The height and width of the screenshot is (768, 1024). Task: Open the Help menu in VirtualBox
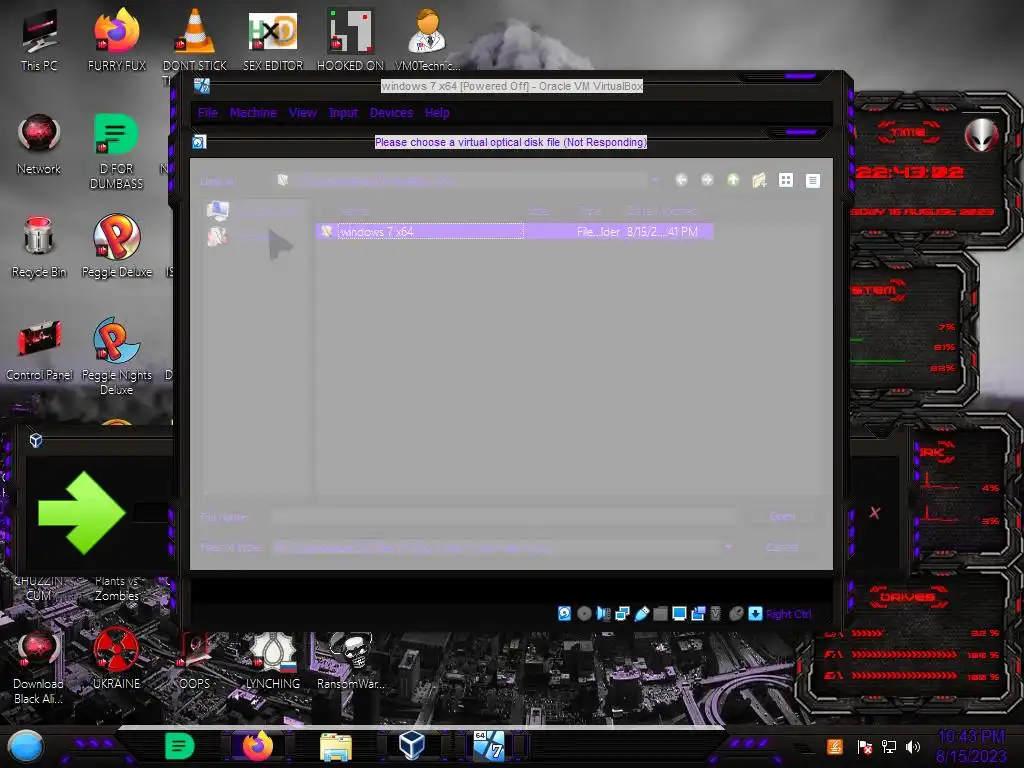pos(437,113)
